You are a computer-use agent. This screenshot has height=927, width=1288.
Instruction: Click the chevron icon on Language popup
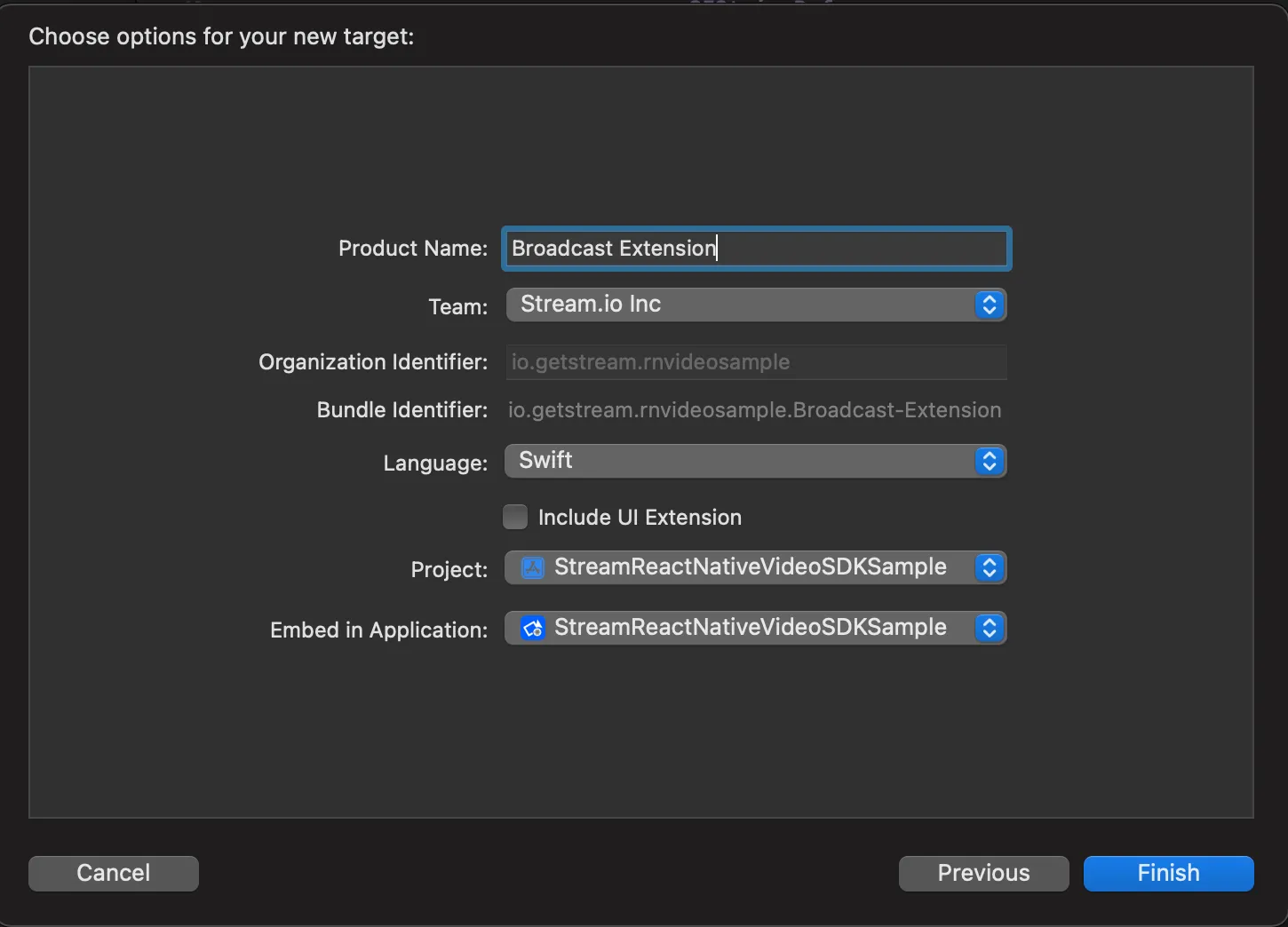[x=989, y=461]
